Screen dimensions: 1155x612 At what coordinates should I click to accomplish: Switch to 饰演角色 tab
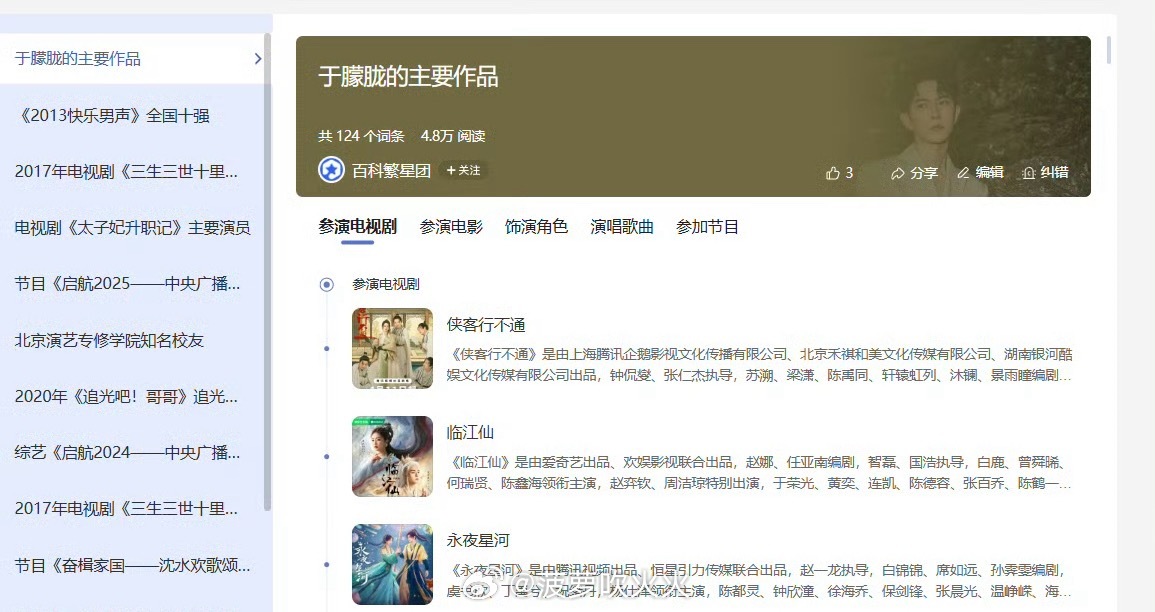pos(536,227)
